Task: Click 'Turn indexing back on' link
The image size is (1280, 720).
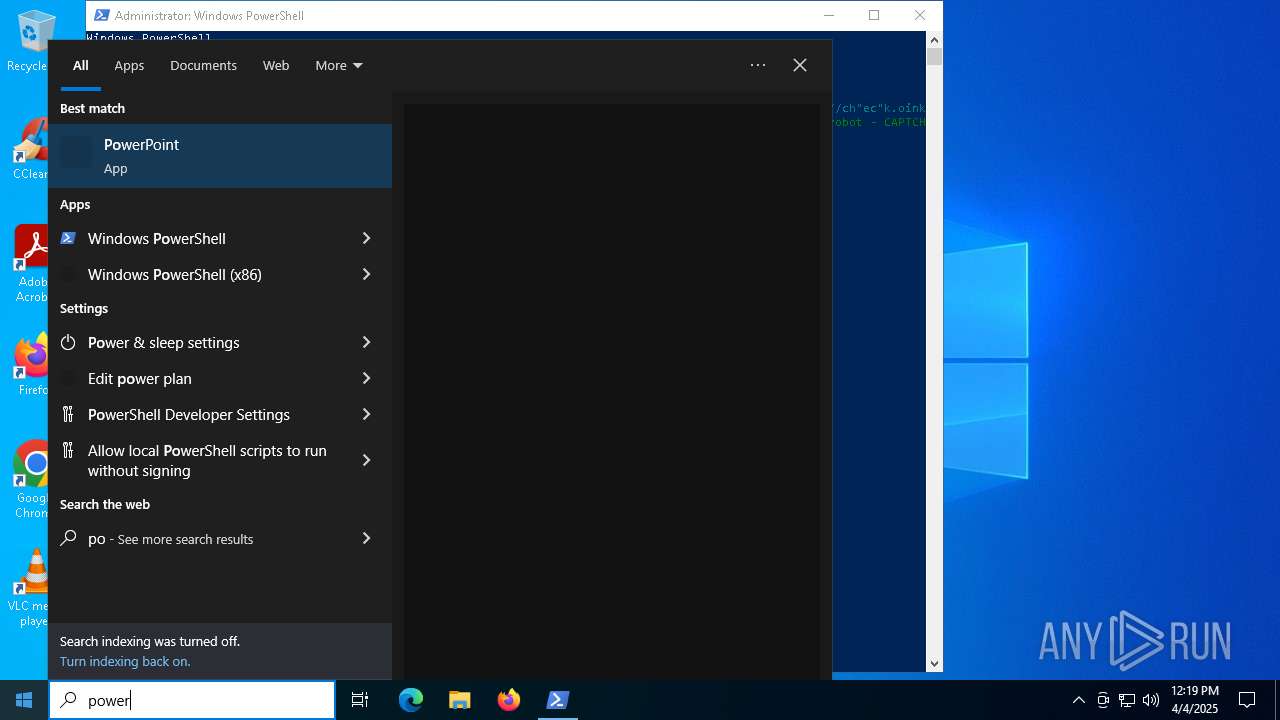Action: coord(125,661)
